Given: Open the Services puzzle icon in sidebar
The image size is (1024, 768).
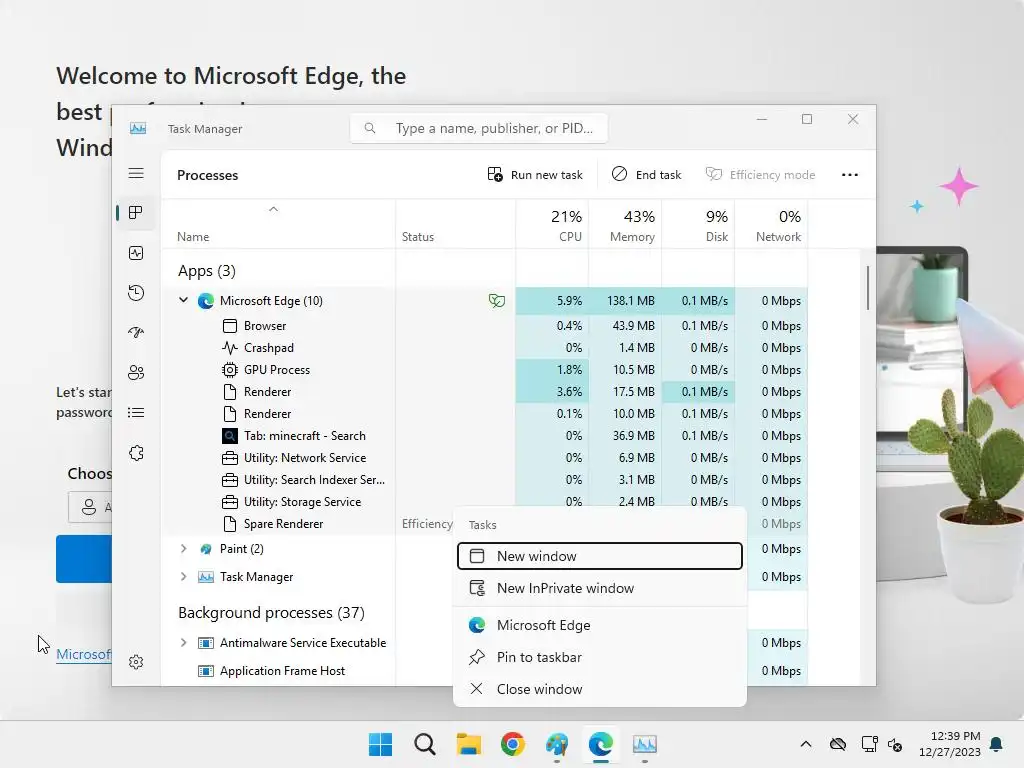Looking at the screenshot, I should pos(136,453).
